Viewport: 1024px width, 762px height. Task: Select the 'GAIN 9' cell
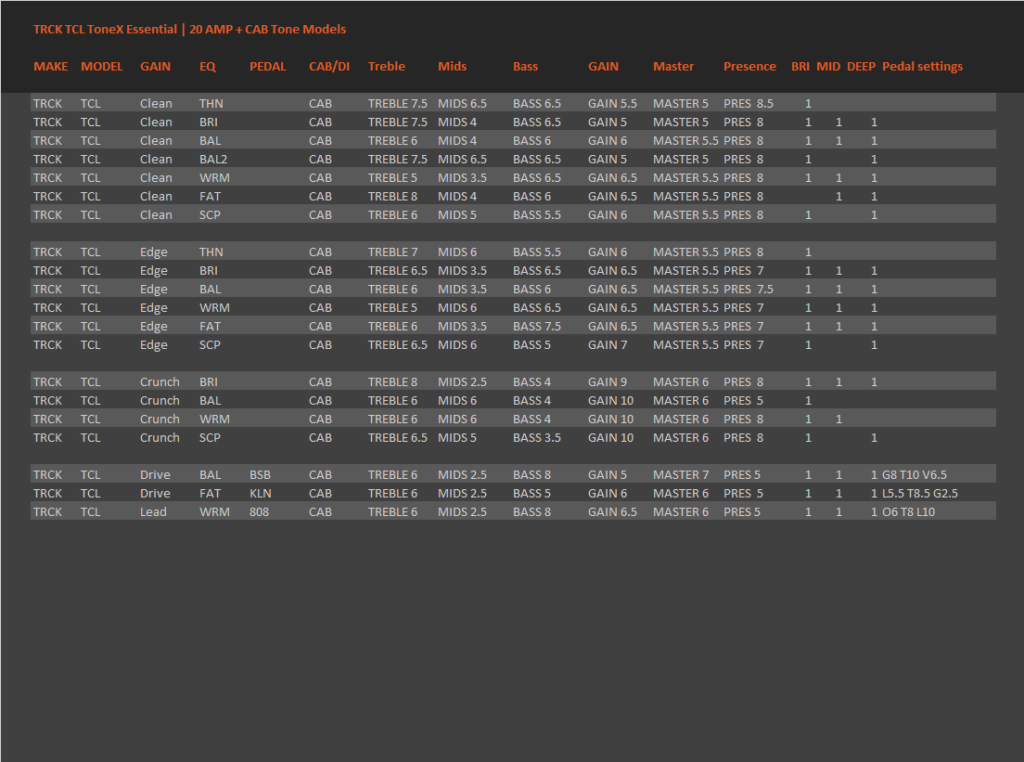tap(607, 382)
